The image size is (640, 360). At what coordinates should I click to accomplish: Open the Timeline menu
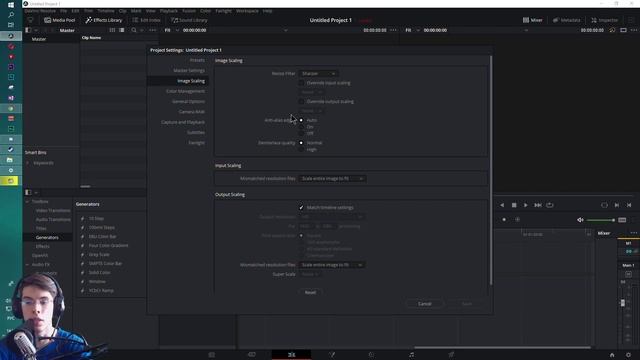[x=106, y=11]
